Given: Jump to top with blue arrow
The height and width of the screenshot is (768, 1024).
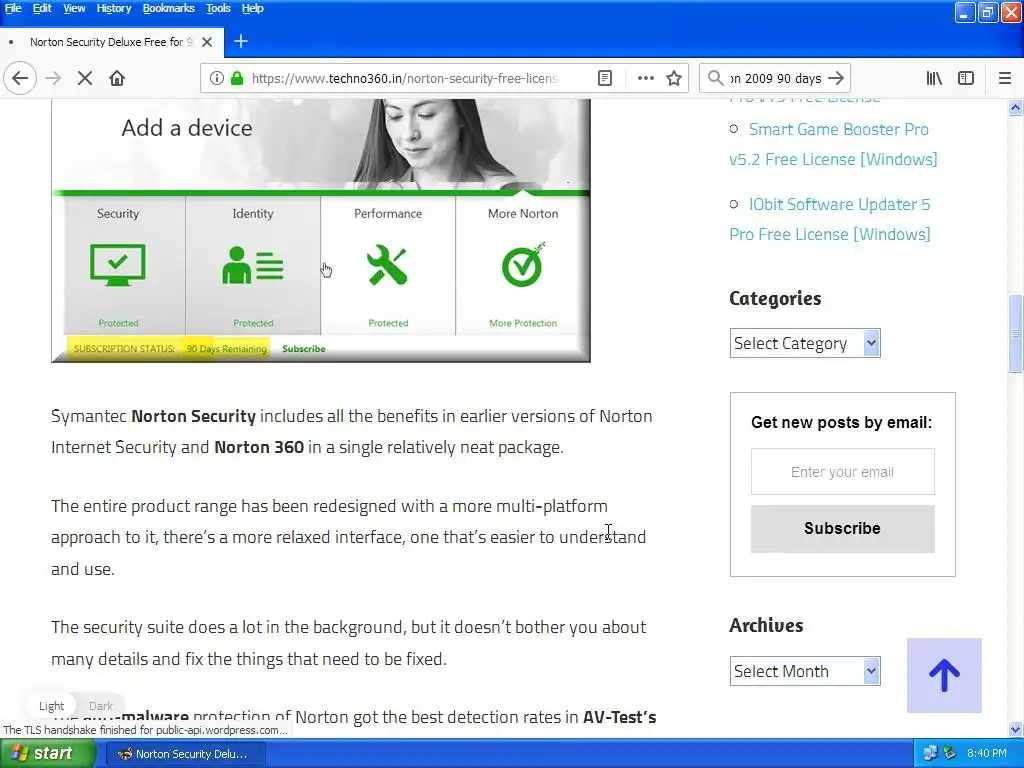Looking at the screenshot, I should click(x=944, y=675).
